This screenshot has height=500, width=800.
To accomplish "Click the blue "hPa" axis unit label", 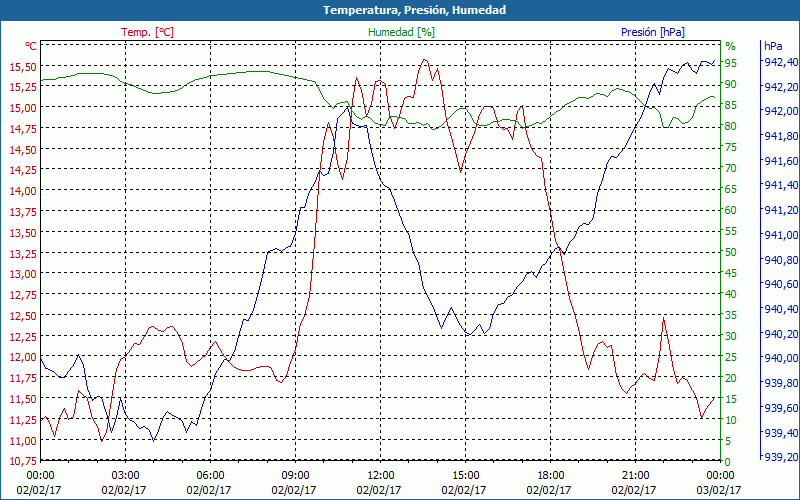I will pos(773,46).
